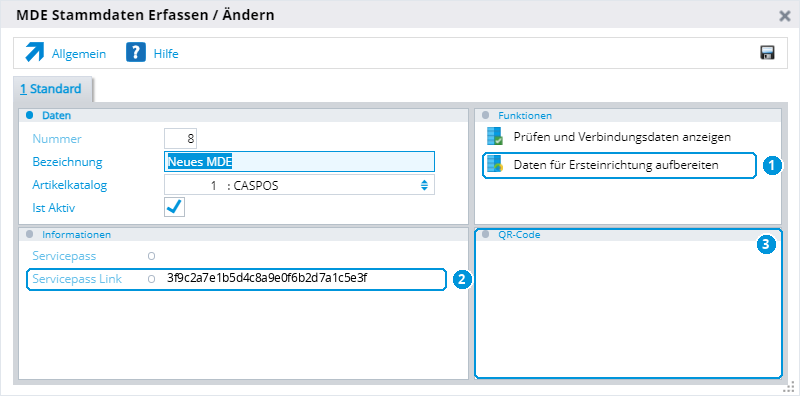Click the Bezeichnung label

67,162
